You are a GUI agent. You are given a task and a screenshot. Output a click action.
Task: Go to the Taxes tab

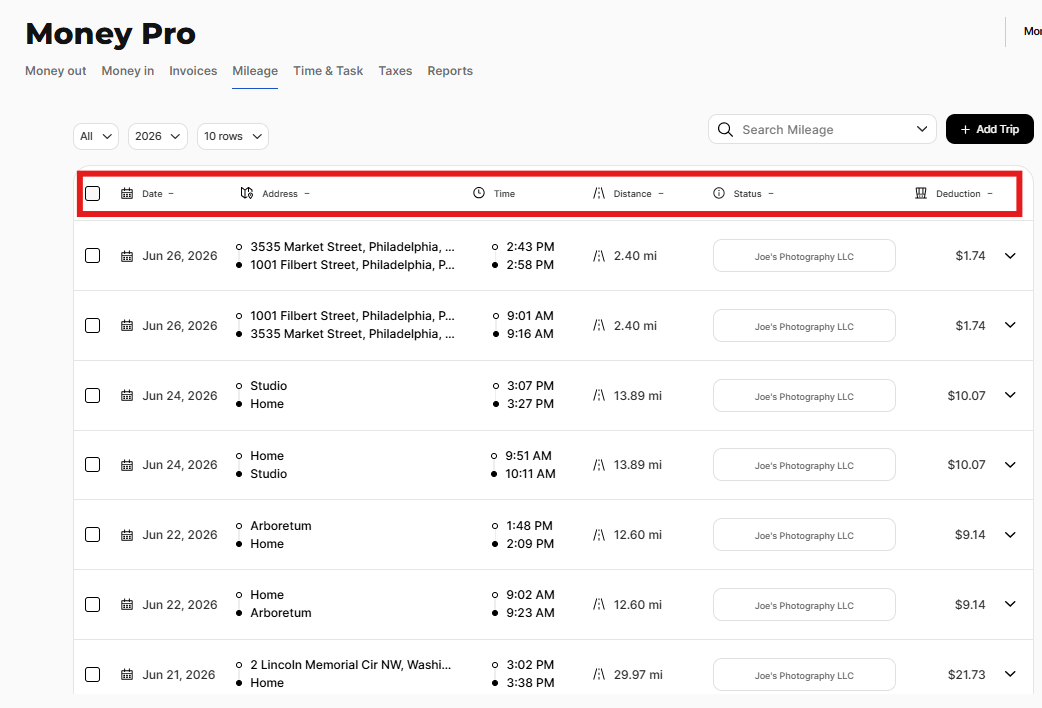[395, 71]
